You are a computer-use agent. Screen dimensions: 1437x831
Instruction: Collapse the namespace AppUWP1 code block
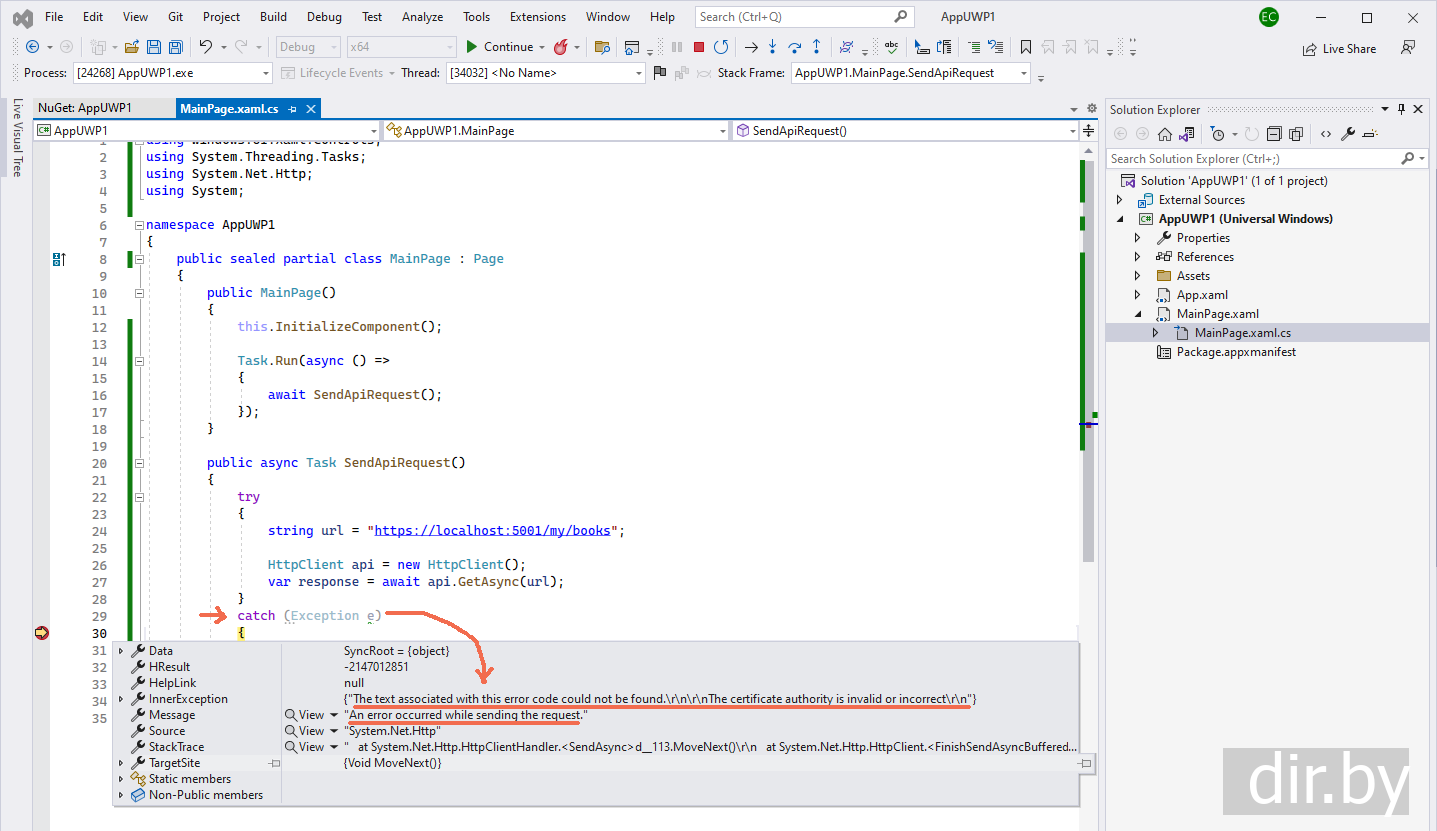[139, 225]
